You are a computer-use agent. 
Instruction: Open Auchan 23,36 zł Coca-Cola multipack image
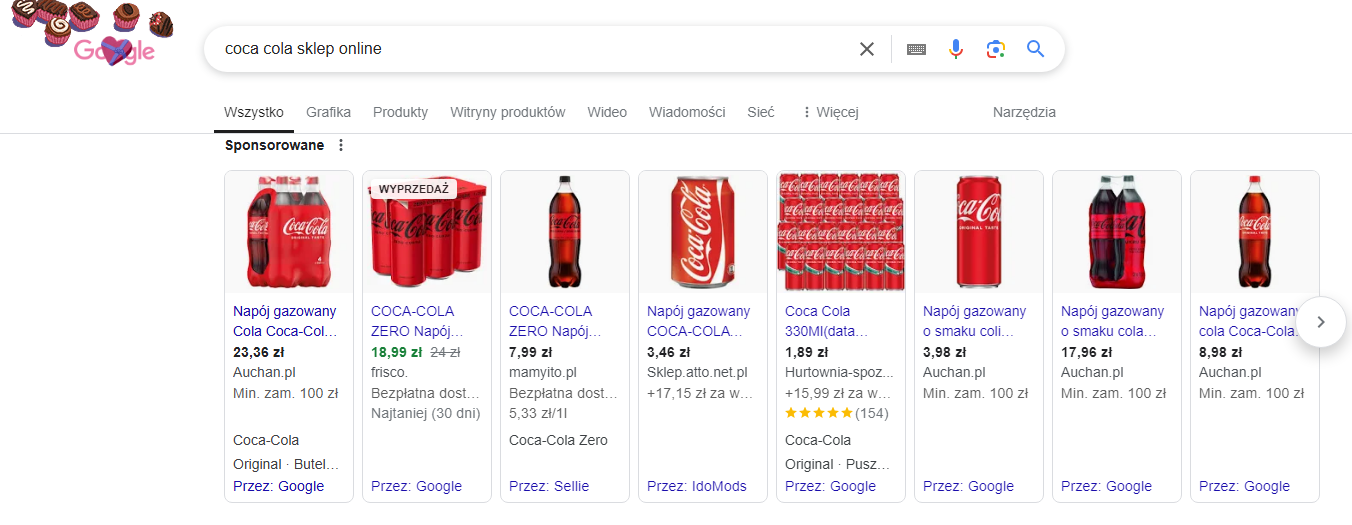289,232
